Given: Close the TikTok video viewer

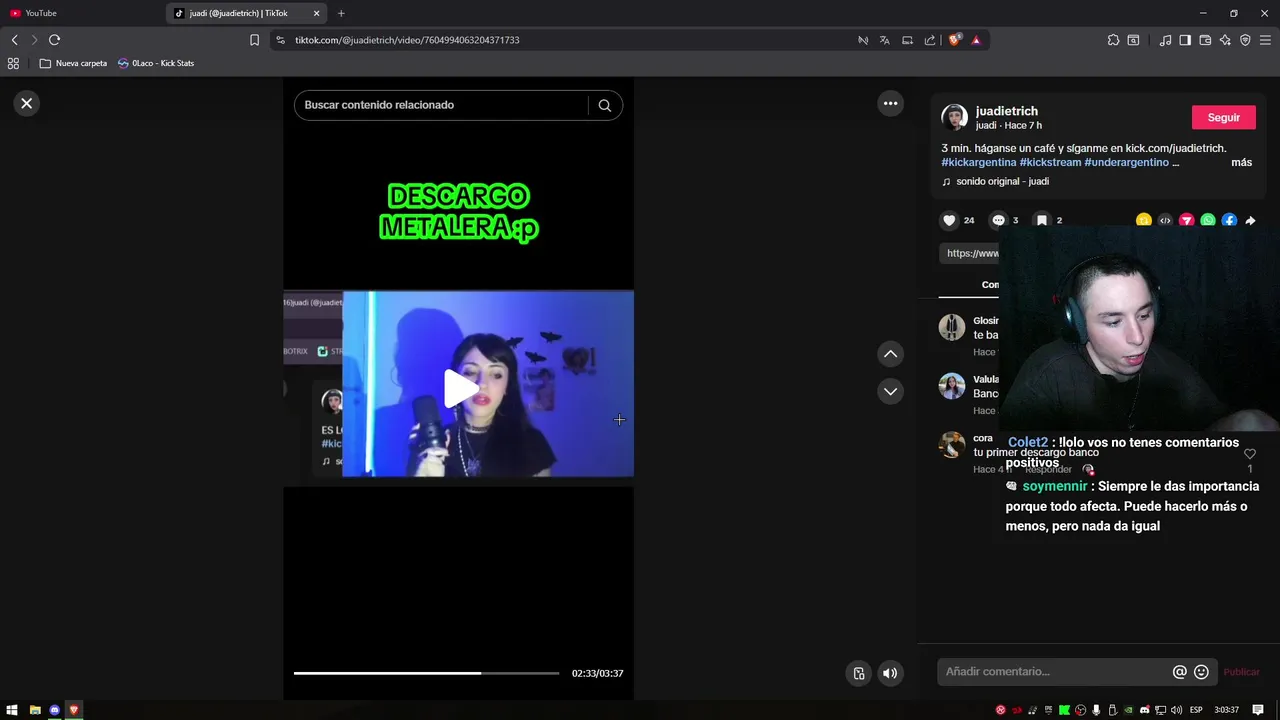Looking at the screenshot, I should (x=27, y=103).
